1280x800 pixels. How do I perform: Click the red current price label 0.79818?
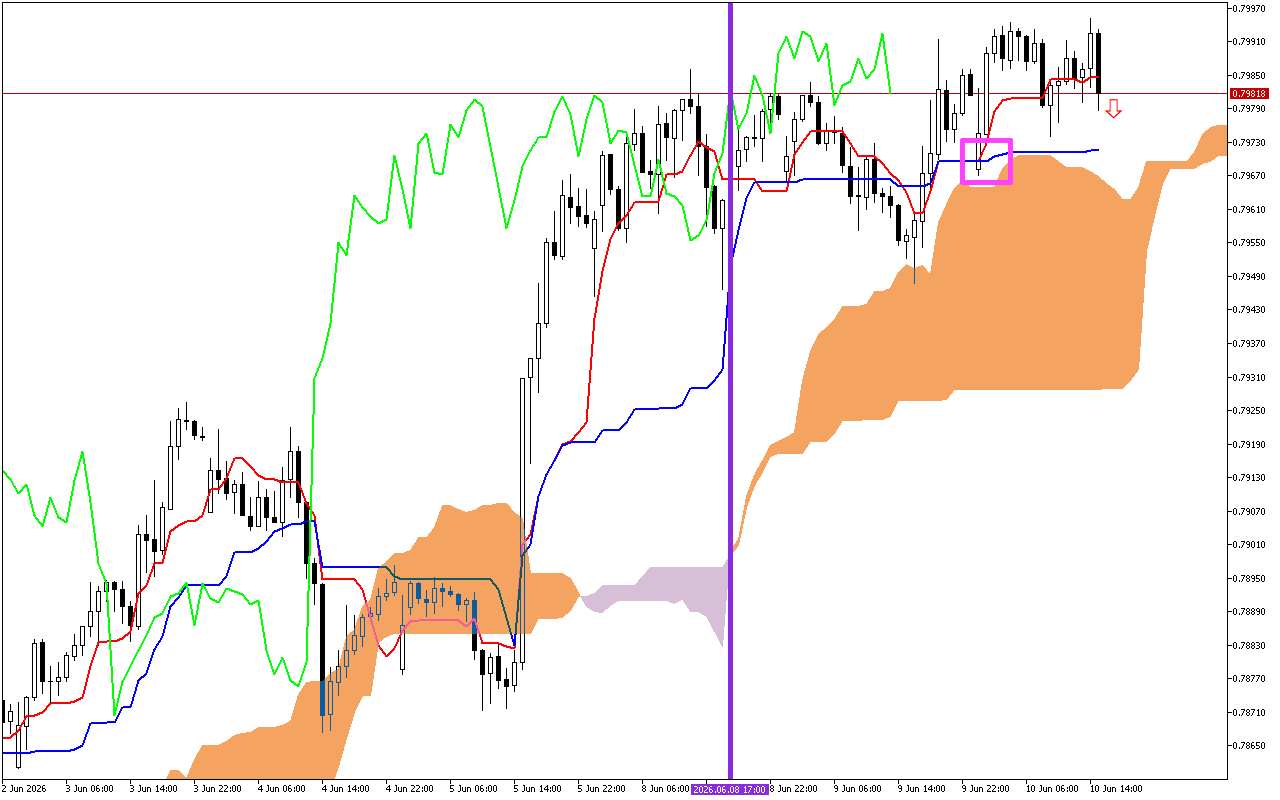1250,93
